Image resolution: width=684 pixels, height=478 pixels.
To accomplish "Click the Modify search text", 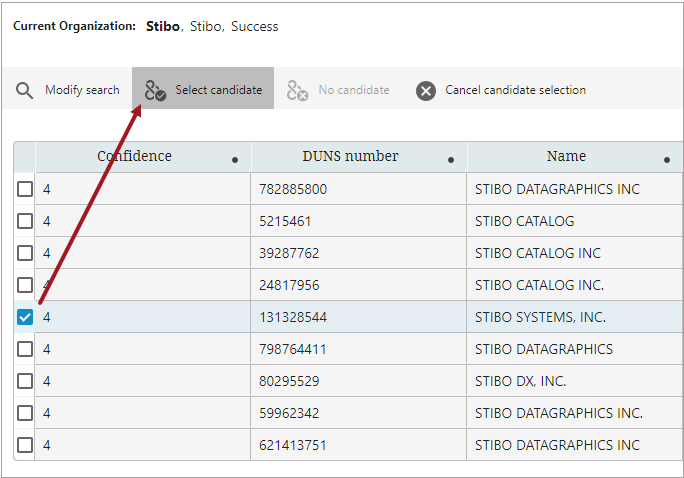I will pos(82,90).
